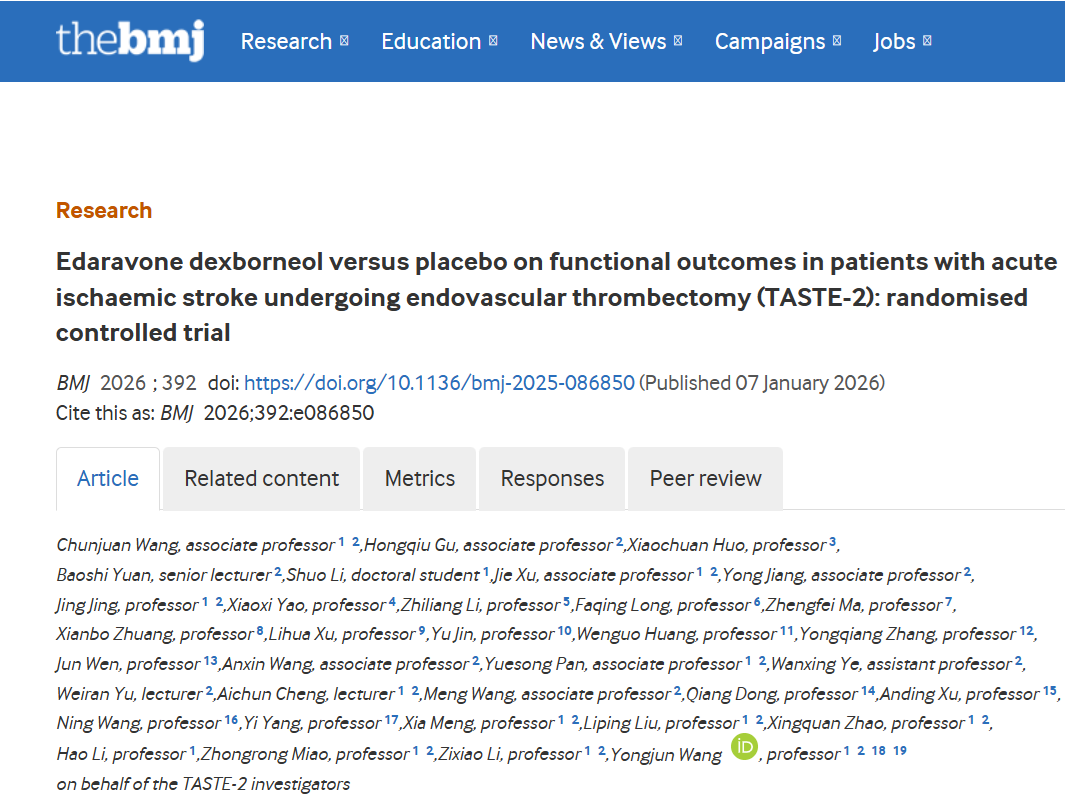The height and width of the screenshot is (794, 1065).
Task: Open the Responses tab
Action: (x=552, y=478)
